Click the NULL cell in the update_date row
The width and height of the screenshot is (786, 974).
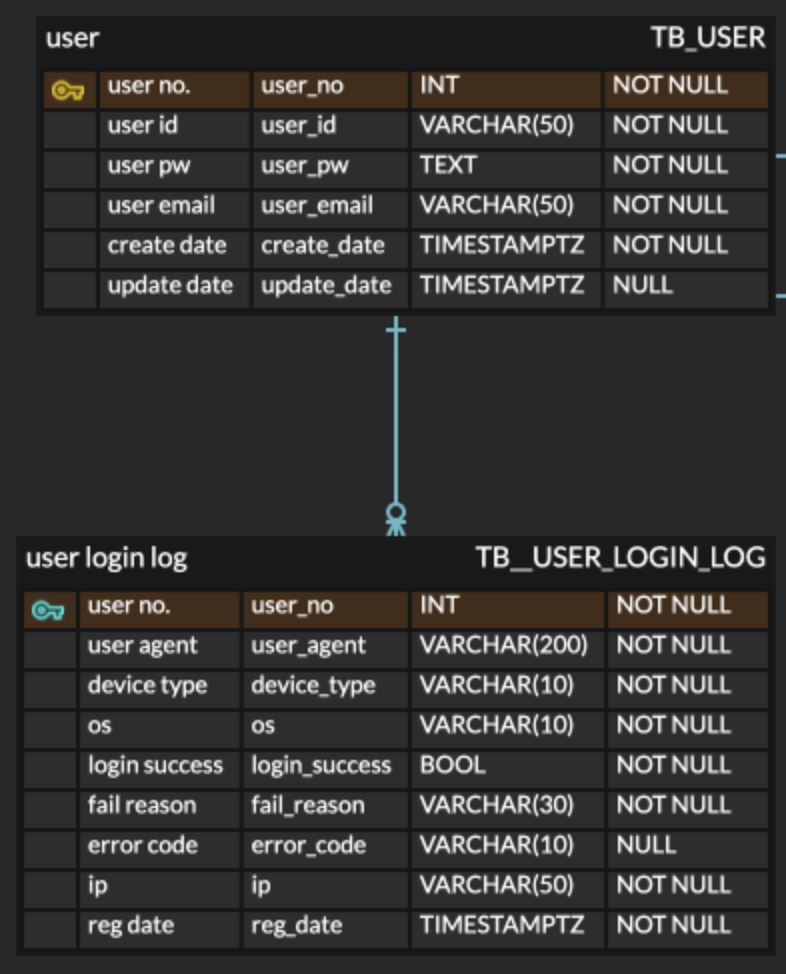pyautogui.click(x=686, y=290)
